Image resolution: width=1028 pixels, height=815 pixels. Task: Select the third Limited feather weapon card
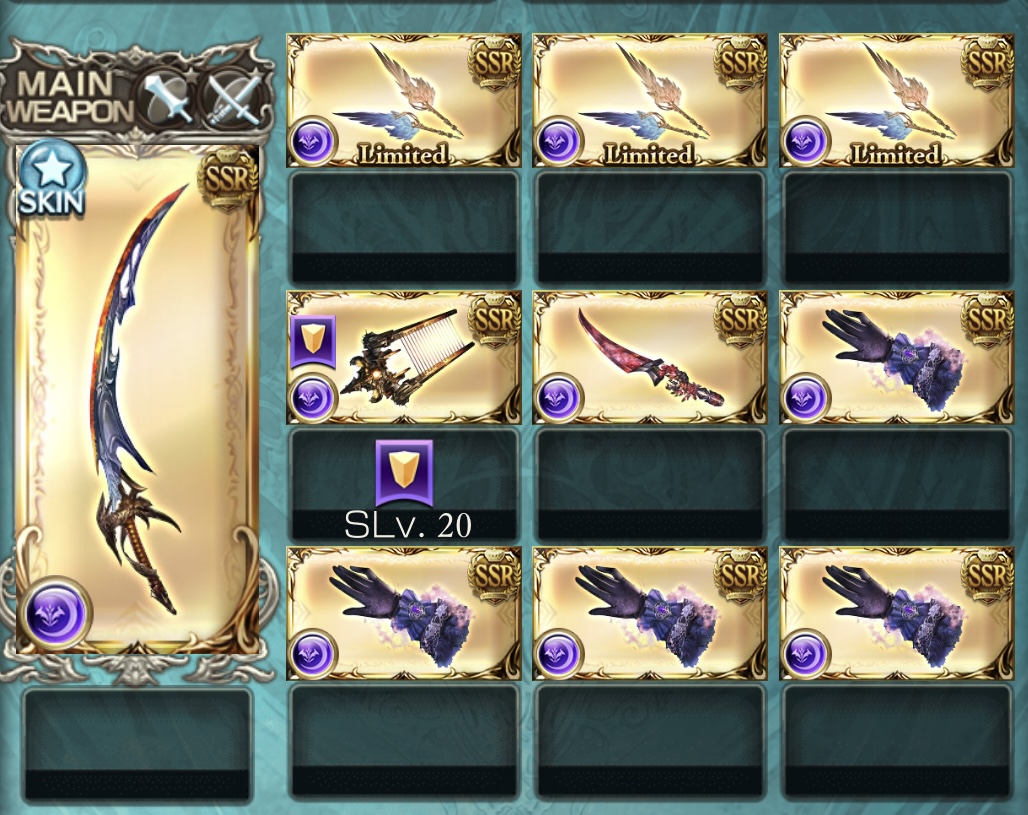point(896,100)
